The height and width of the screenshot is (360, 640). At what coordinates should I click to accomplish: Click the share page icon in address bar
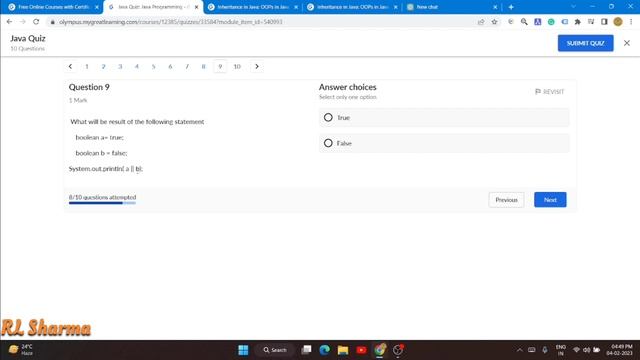[481, 22]
